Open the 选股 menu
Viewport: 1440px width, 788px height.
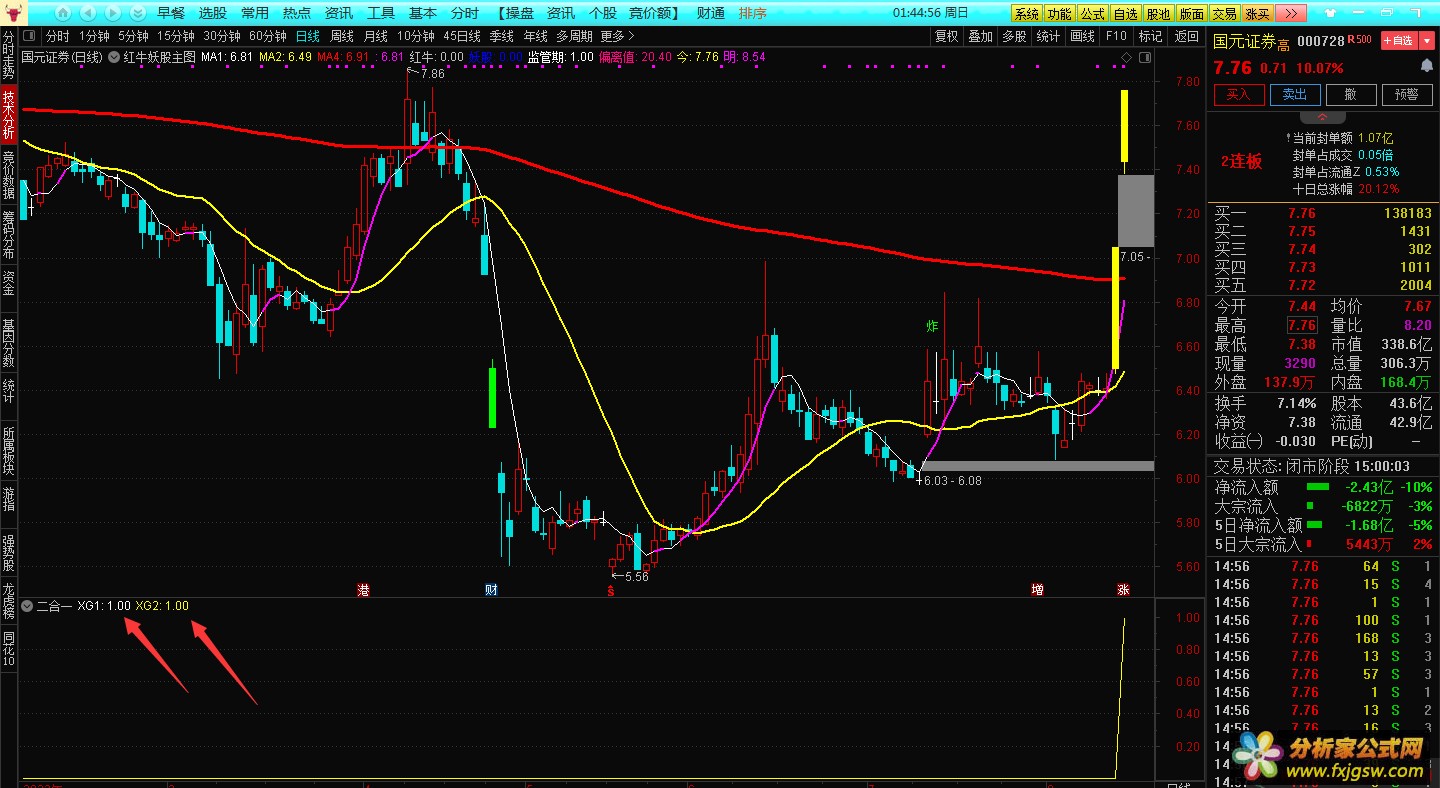(x=213, y=13)
